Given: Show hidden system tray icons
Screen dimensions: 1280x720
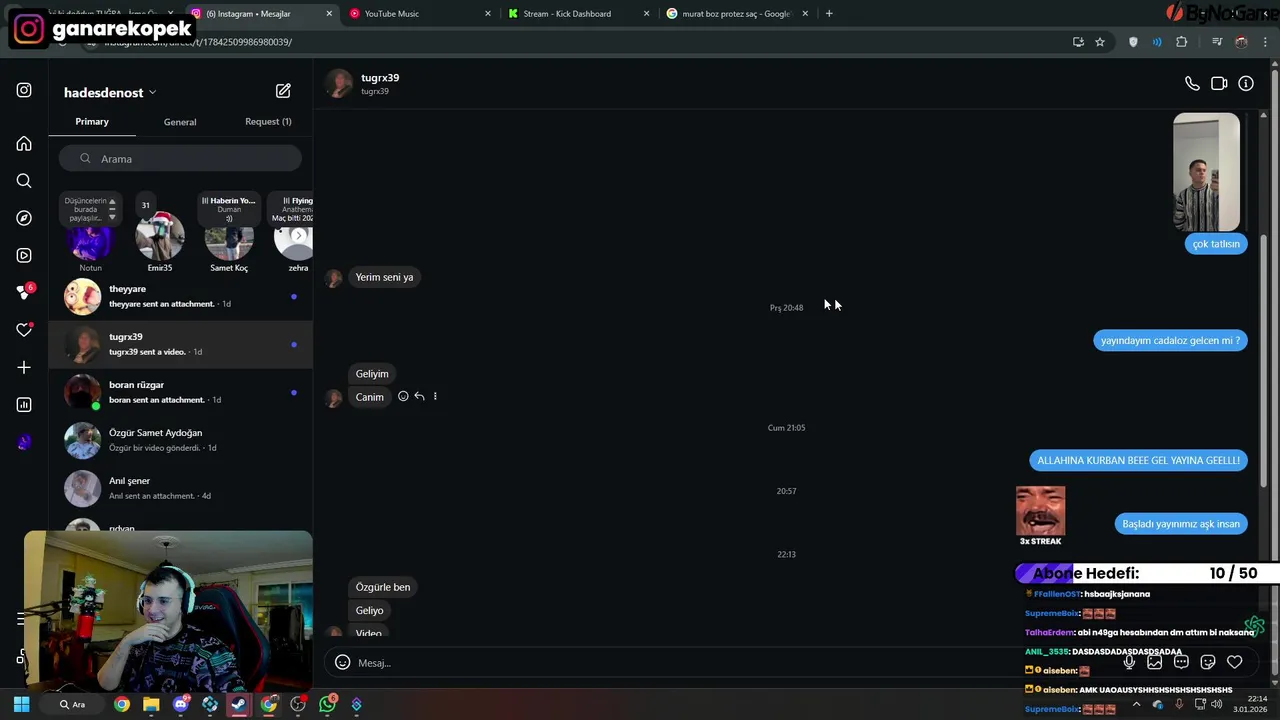Looking at the screenshot, I should (1136, 704).
